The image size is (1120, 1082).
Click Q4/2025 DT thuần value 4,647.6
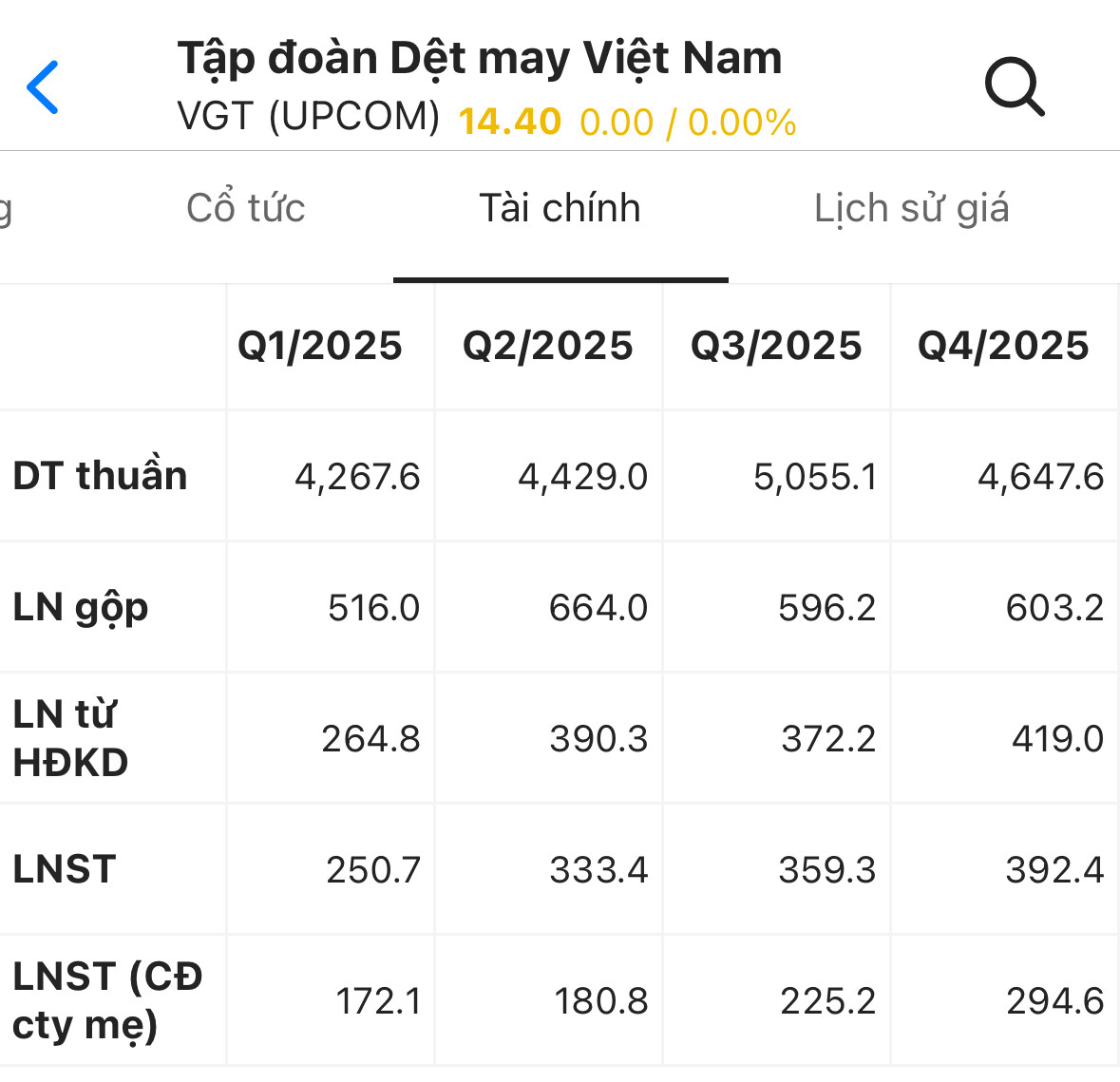1040,476
